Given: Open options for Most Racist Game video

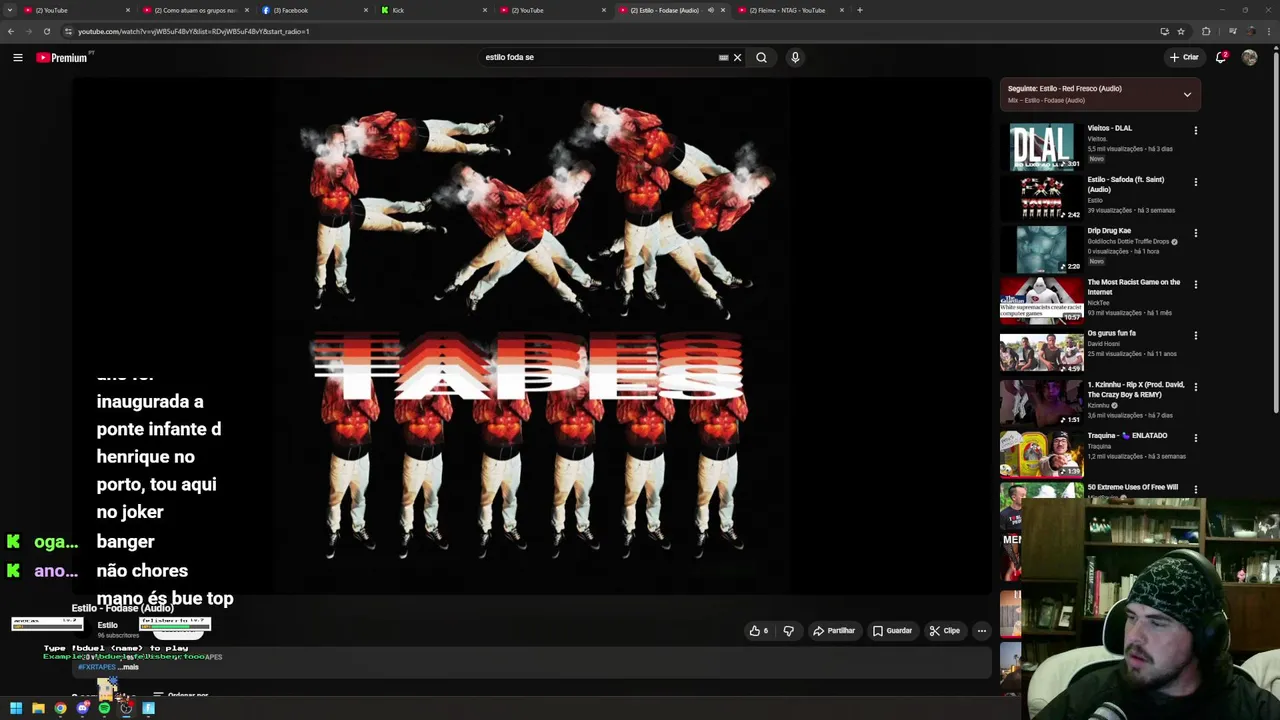Looking at the screenshot, I should [x=1195, y=284].
